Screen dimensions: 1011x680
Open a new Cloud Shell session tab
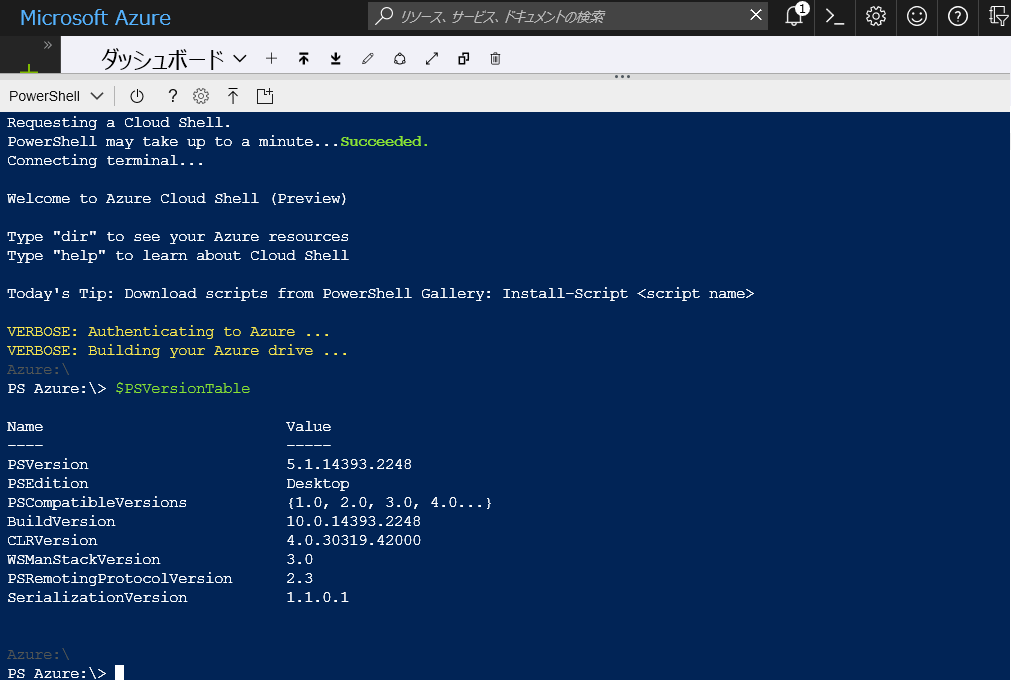[264, 96]
